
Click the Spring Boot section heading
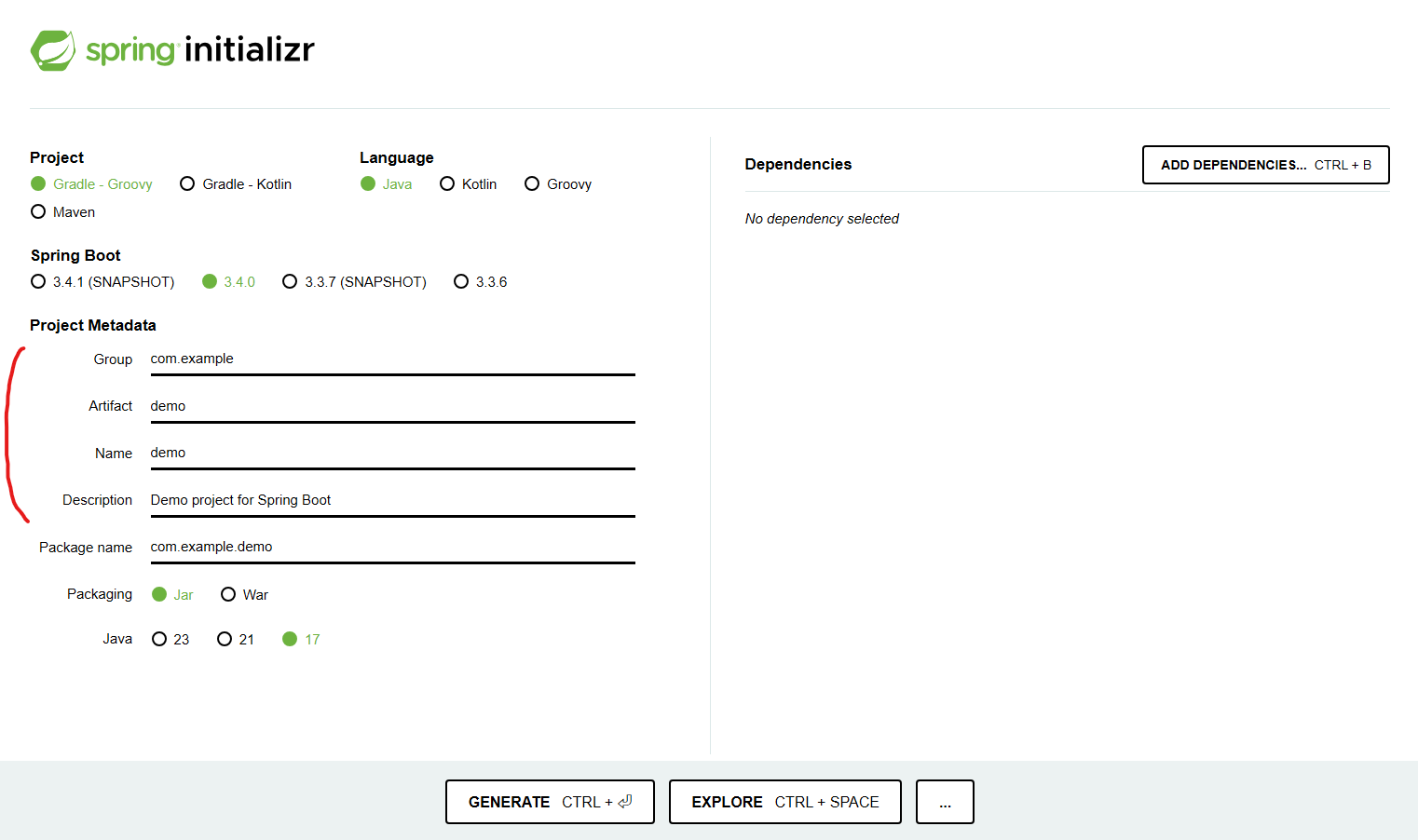pos(75,256)
